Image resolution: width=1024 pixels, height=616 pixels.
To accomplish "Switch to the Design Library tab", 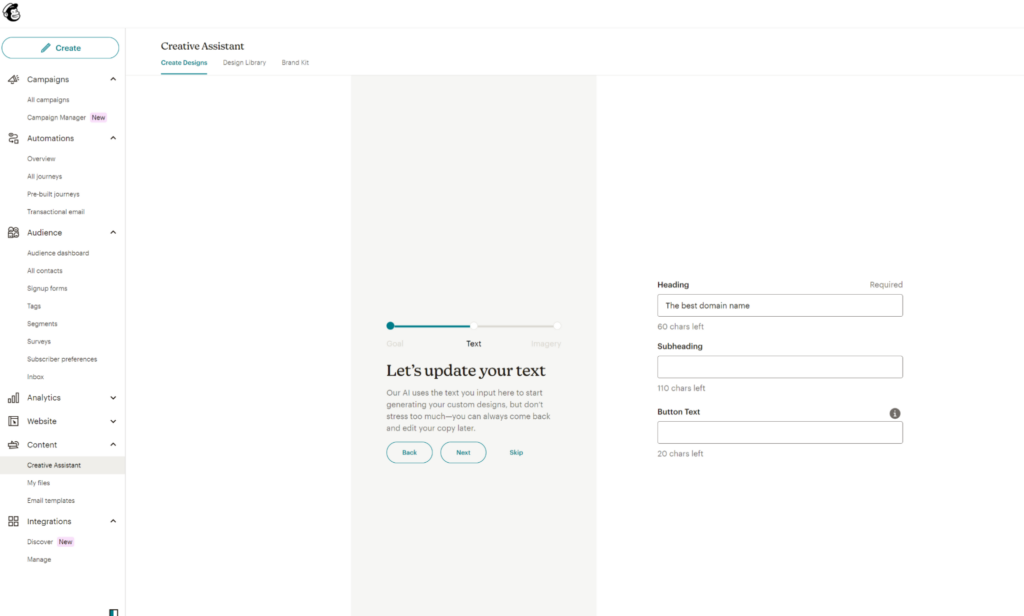I will [x=244, y=63].
